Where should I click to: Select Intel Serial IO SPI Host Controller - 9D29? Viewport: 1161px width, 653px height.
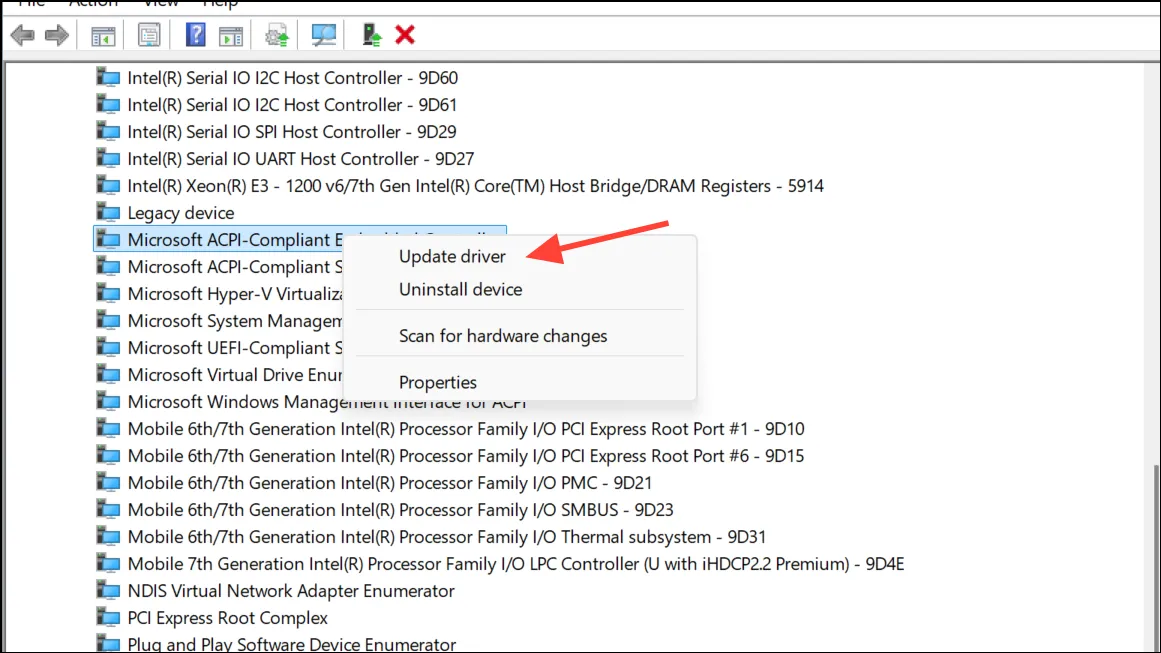[292, 132]
